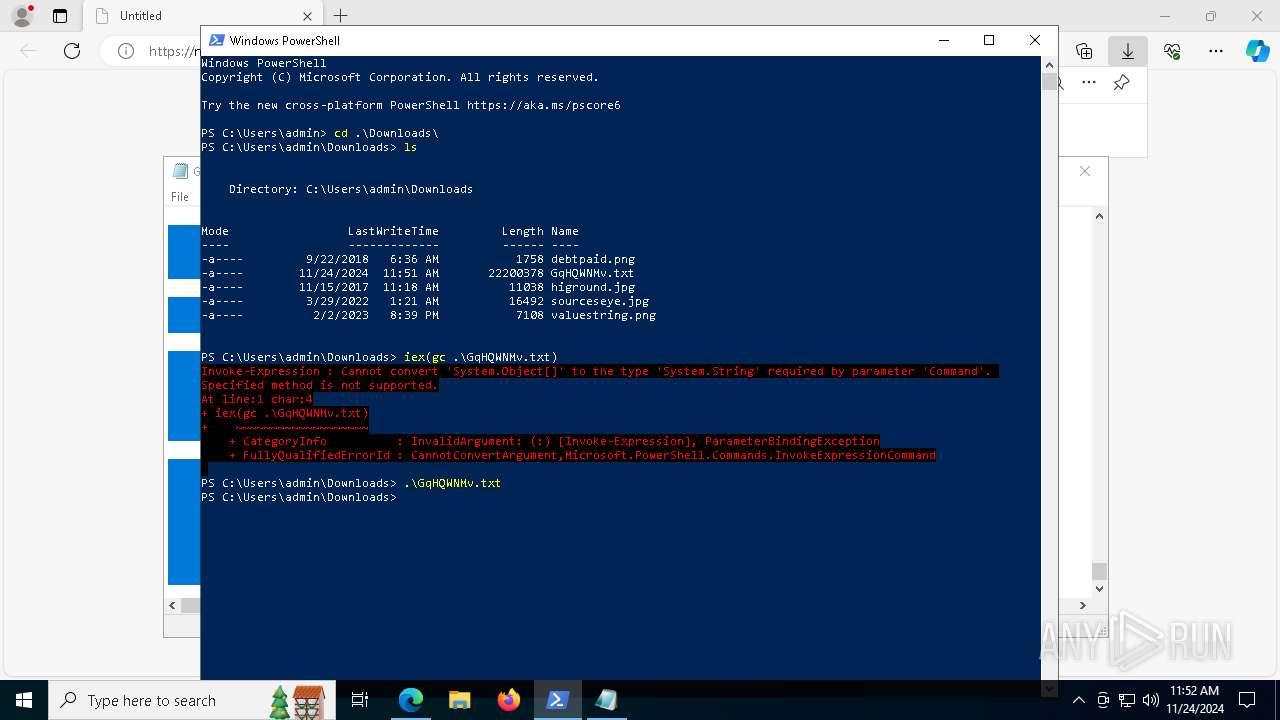Open the Windows Start menu
Viewport: 1280px width, 720px height.
click(x=23, y=700)
